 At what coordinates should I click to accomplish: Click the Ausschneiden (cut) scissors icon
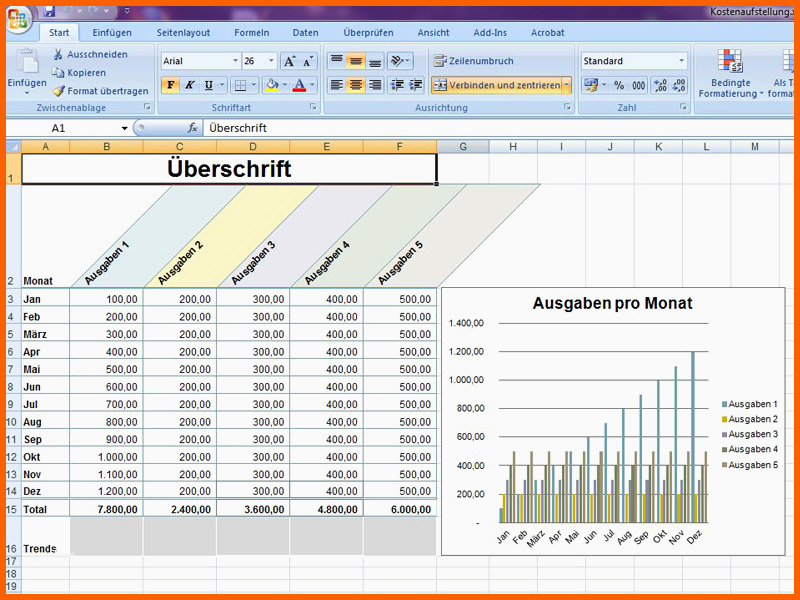[x=58, y=55]
